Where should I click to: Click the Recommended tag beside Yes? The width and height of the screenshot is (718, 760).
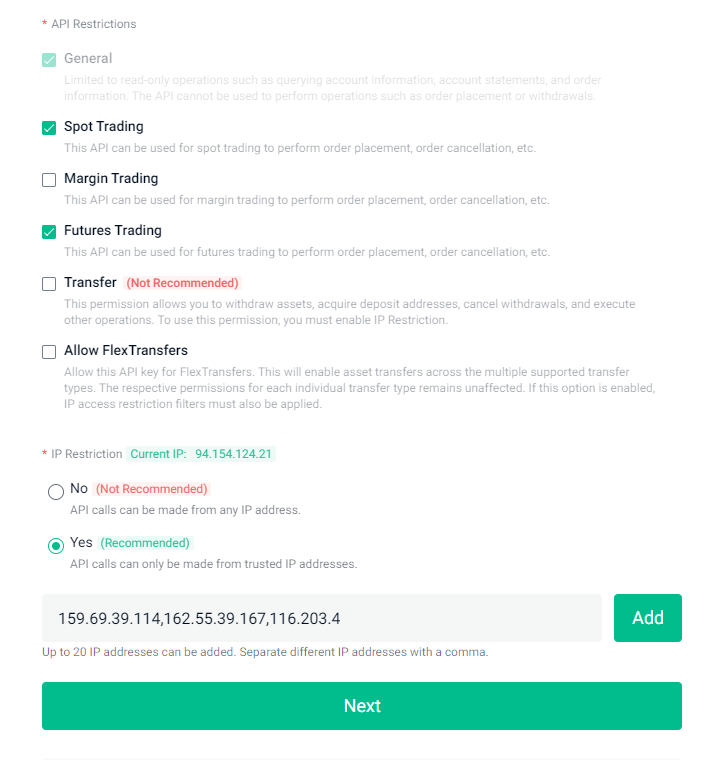[145, 543]
